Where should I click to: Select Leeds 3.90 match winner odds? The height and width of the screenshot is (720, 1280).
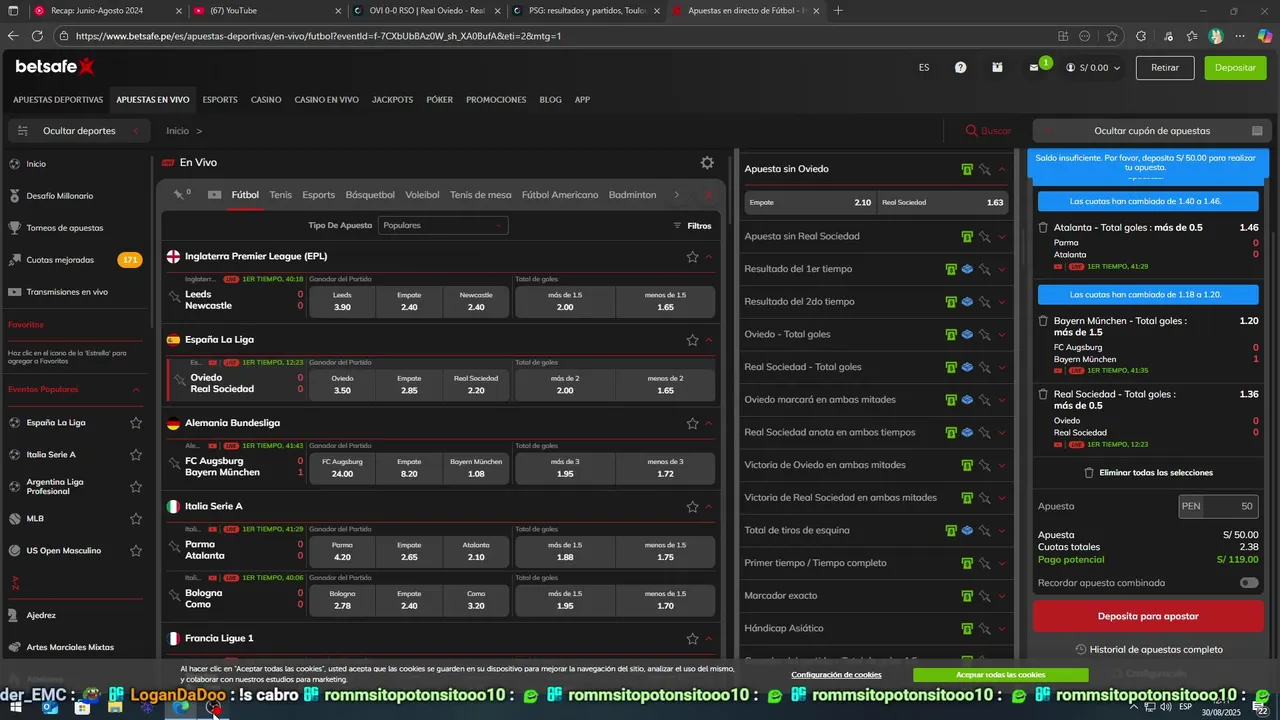342,302
